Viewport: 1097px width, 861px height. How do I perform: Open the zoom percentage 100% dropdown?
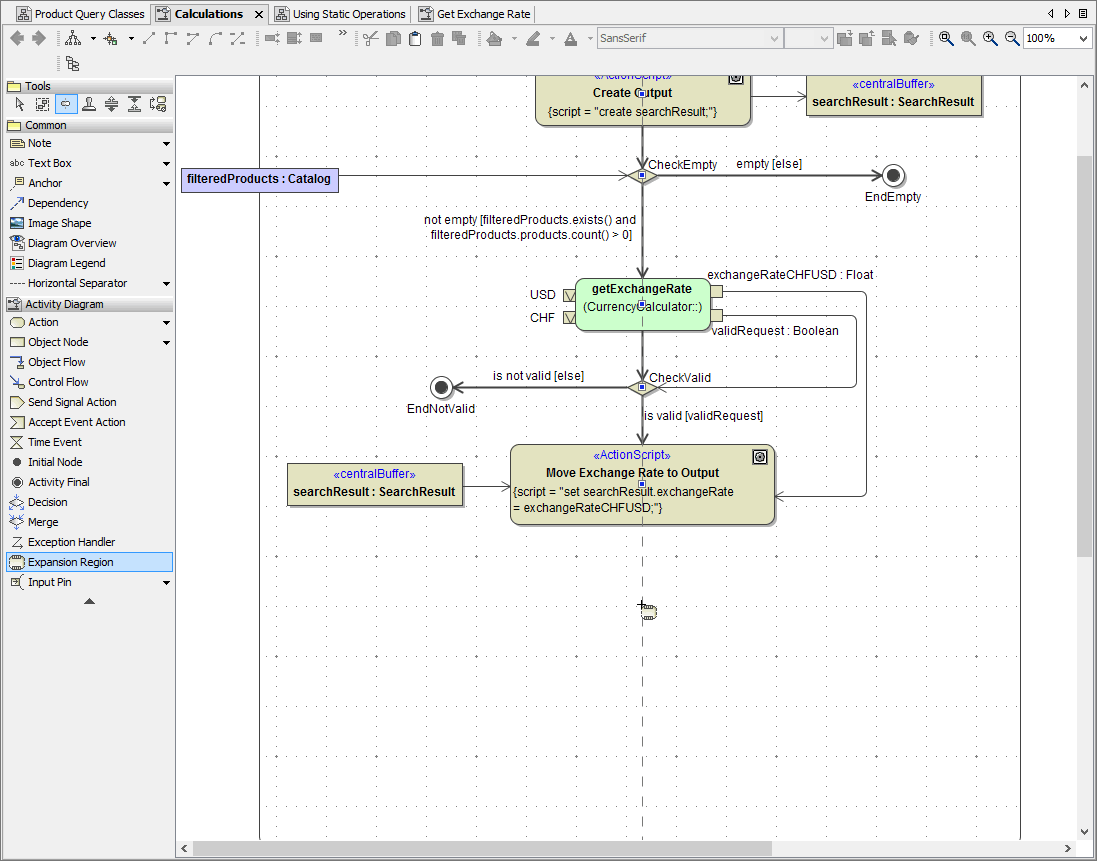pos(1084,38)
